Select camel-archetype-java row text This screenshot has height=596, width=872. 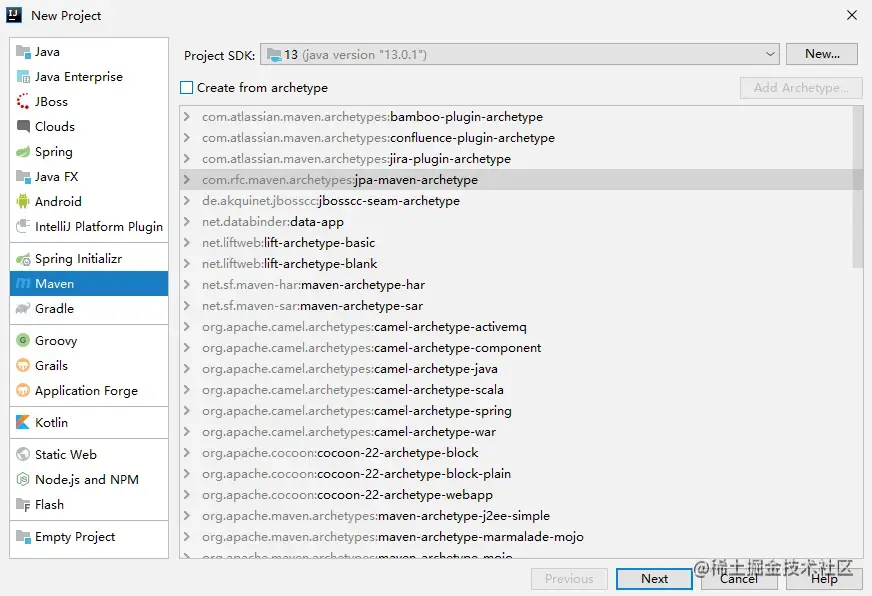pyautogui.click(x=350, y=369)
